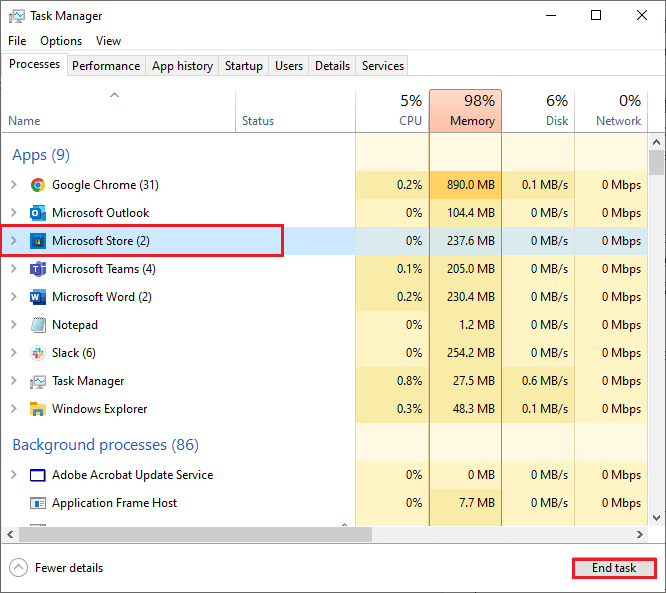Click the vertical scrollbar up arrow
The image size is (666, 593).
[x=656, y=142]
